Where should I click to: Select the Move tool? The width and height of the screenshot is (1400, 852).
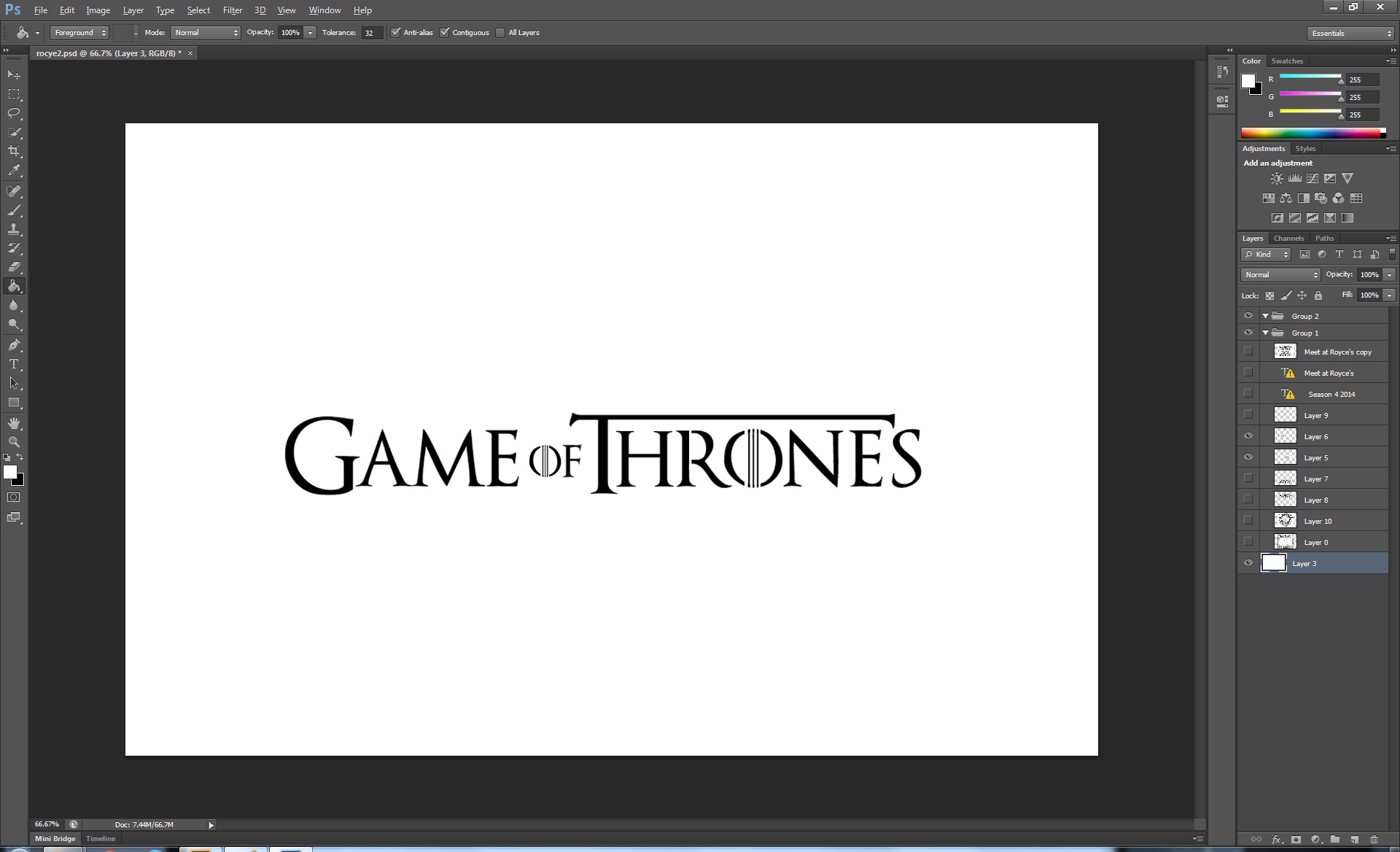coord(14,75)
